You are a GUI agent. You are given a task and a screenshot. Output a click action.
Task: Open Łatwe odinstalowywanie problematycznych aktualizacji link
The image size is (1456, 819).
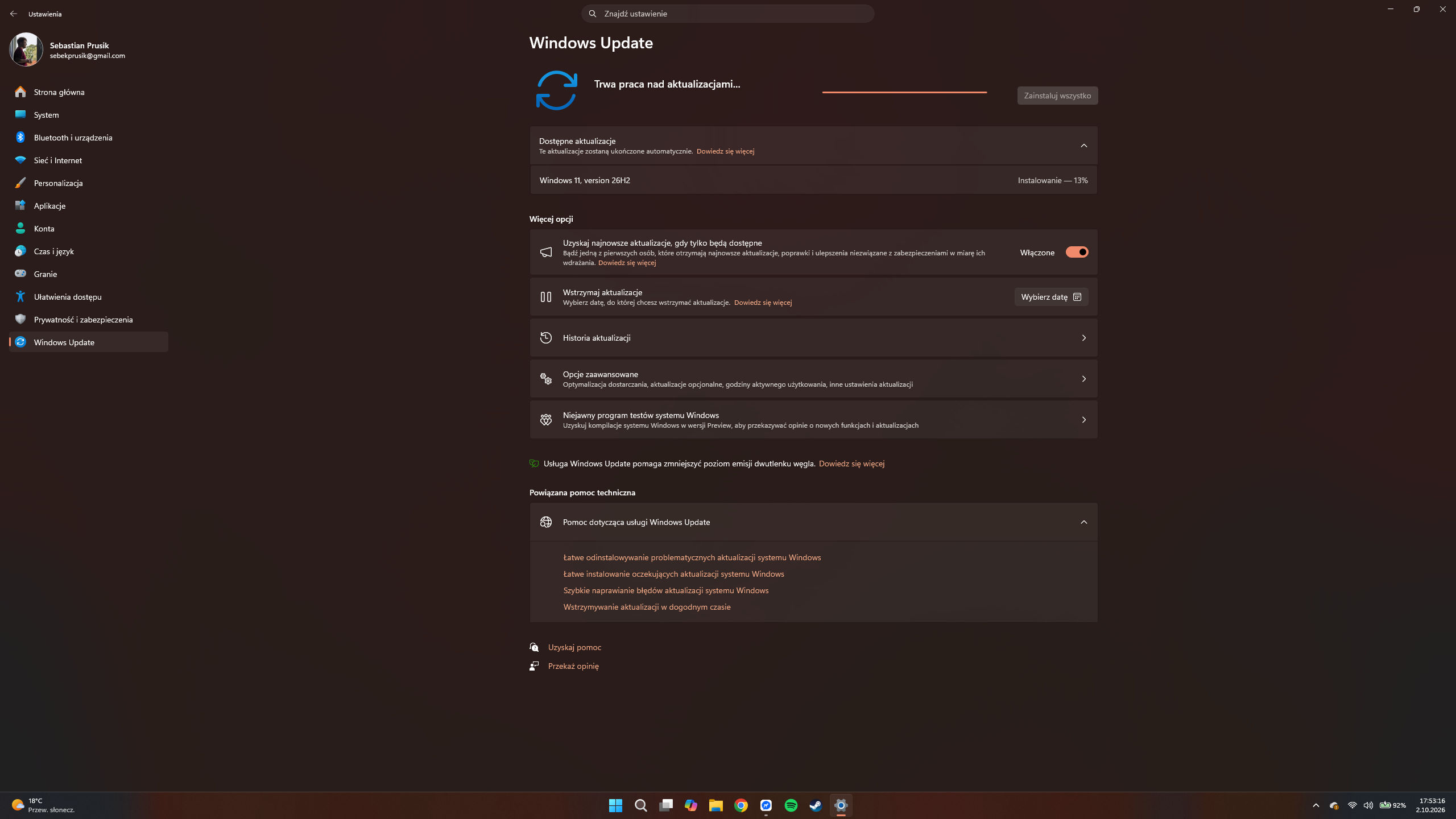pos(692,557)
